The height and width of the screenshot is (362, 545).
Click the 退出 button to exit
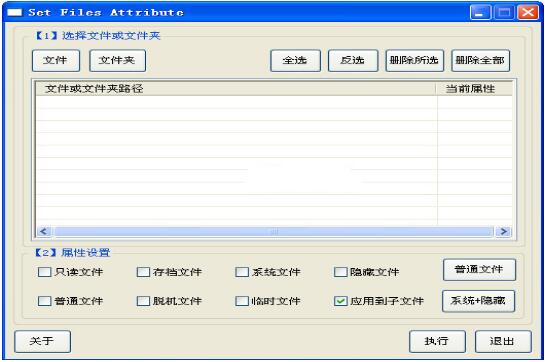(x=503, y=341)
